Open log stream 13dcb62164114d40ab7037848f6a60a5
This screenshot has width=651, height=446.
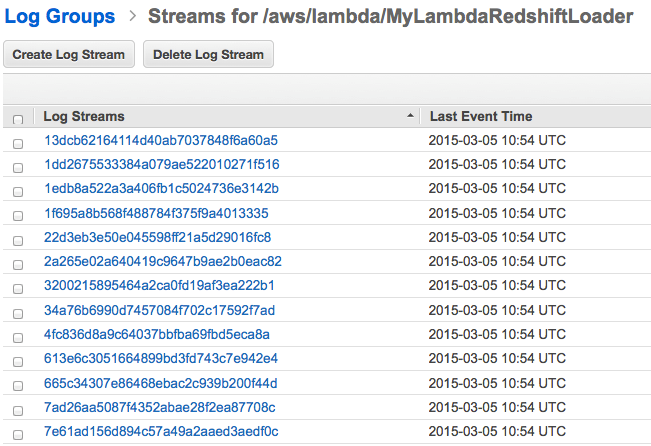(161, 140)
